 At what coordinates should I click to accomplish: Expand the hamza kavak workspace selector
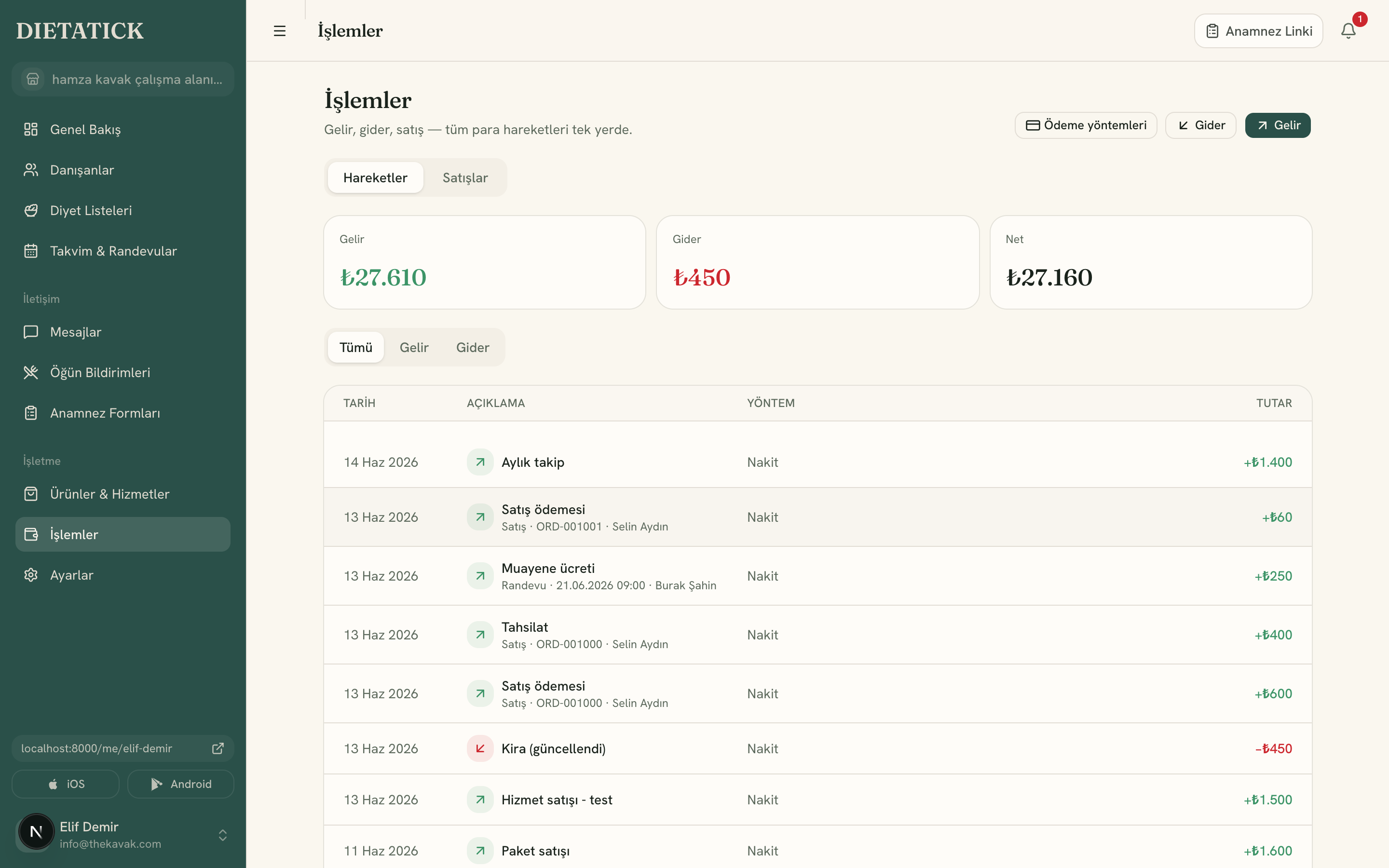pyautogui.click(x=123, y=79)
